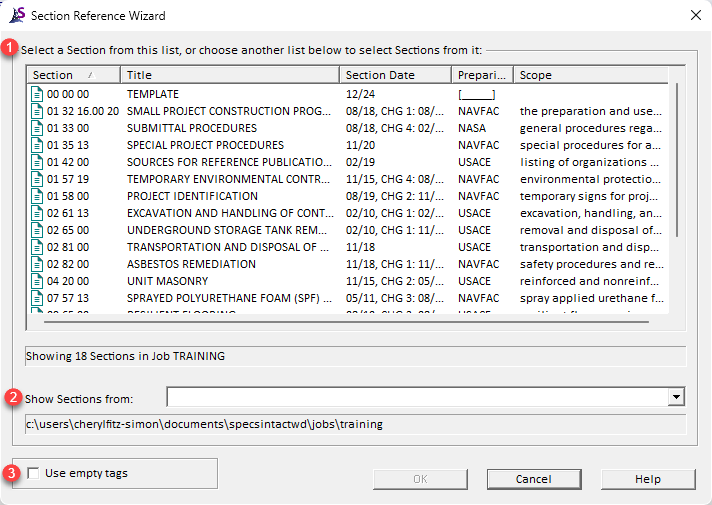Select SMALL PROJECT CONSTRUCTION PROG... title
This screenshot has width=712, height=505.
tap(229, 111)
